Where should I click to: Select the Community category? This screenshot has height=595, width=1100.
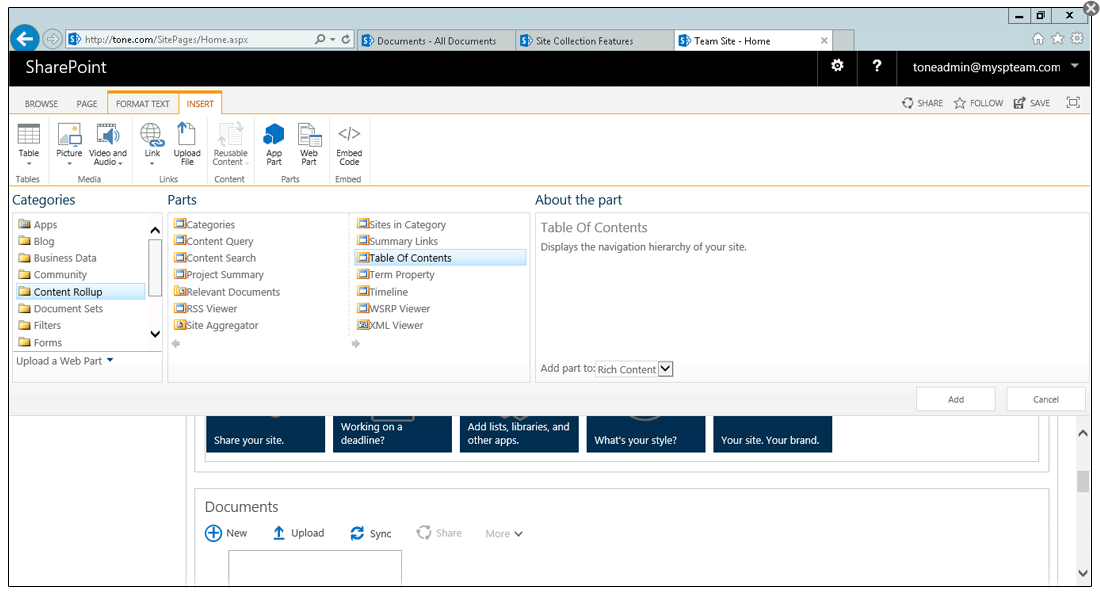(x=53, y=275)
